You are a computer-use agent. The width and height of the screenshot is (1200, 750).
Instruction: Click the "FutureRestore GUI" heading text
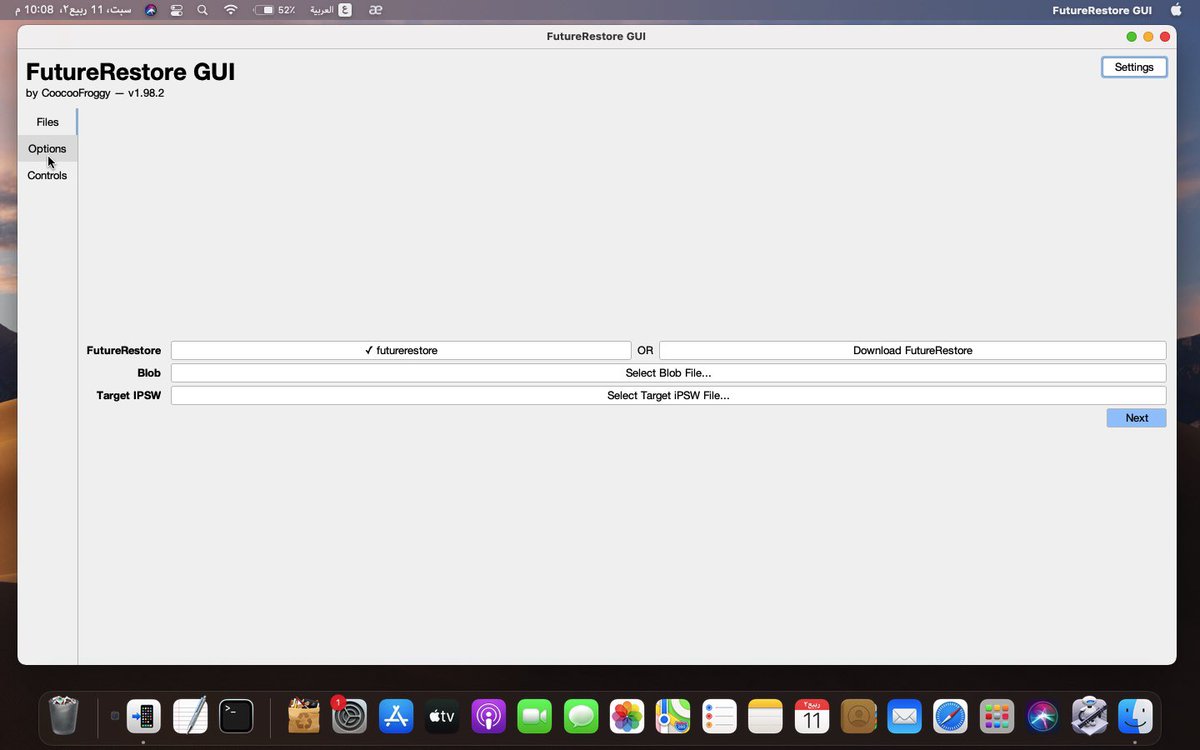[x=131, y=72]
